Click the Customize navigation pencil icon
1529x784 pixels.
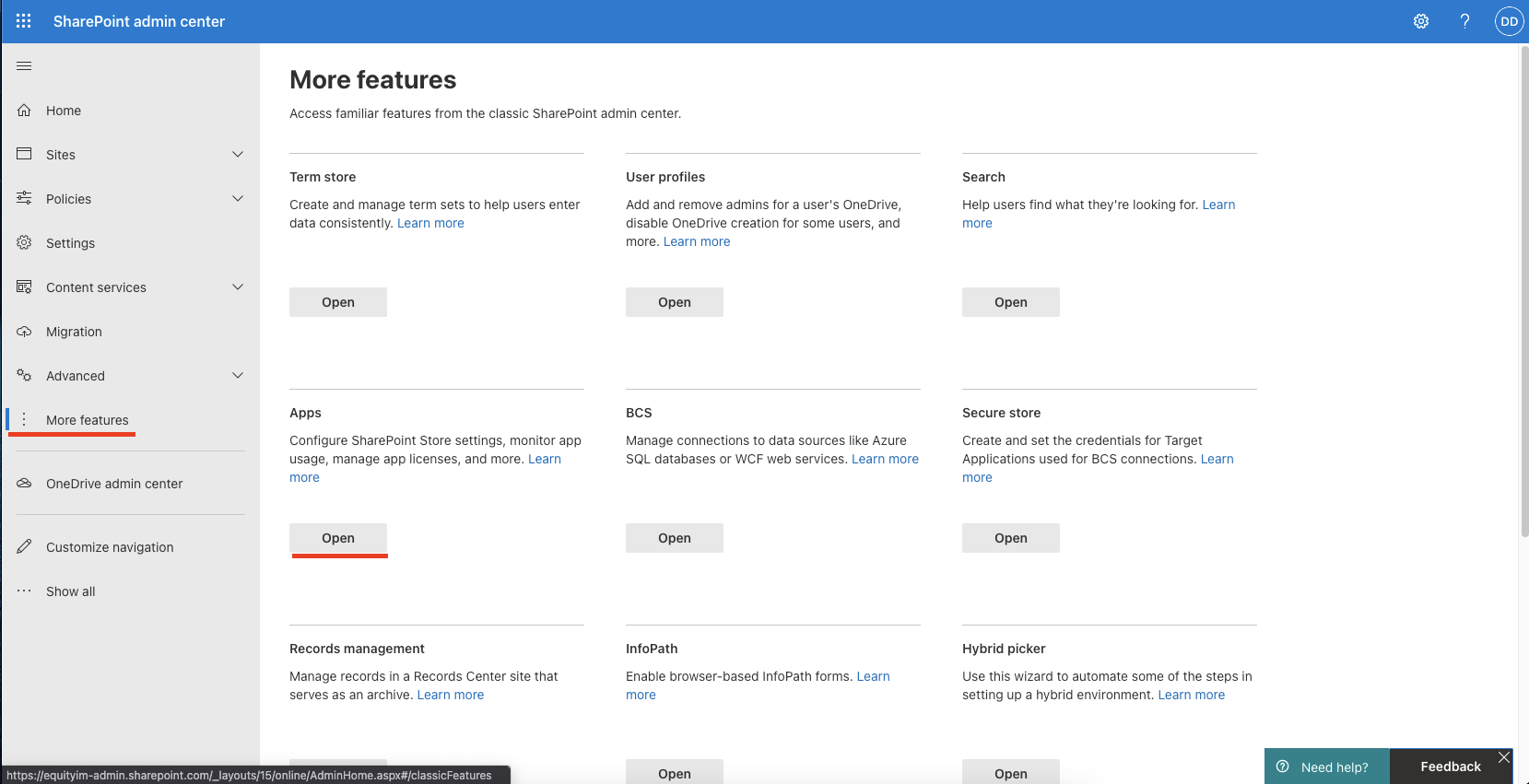(x=24, y=547)
